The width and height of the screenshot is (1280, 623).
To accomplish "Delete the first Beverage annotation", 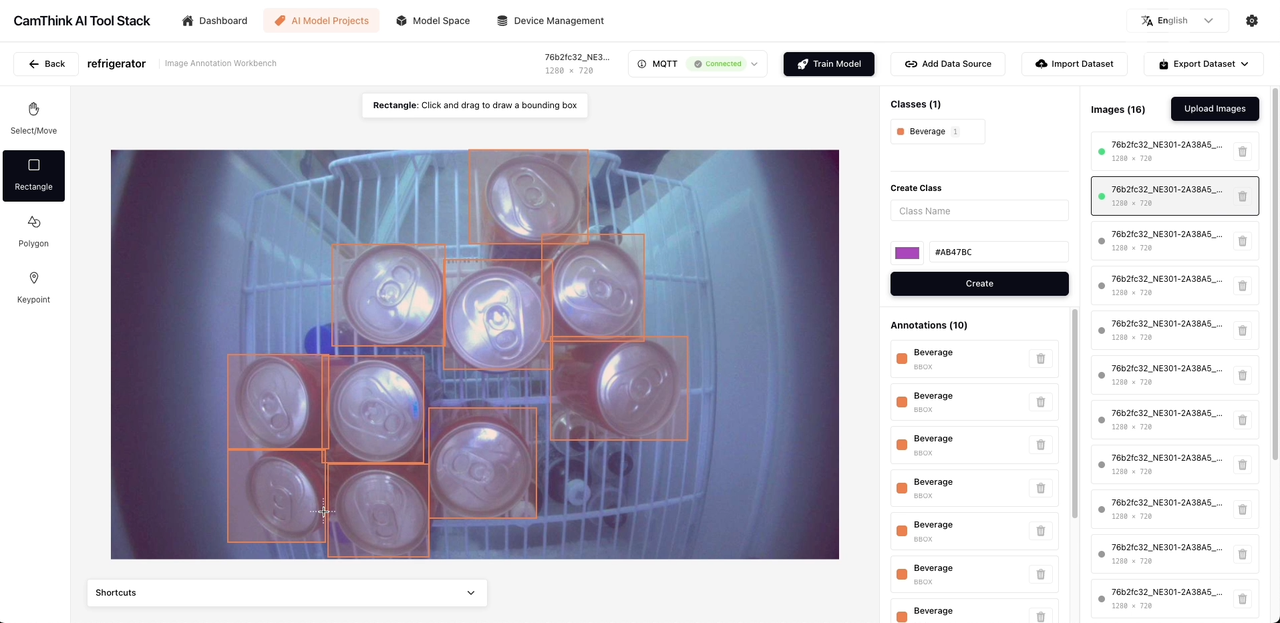I will click(x=1040, y=359).
